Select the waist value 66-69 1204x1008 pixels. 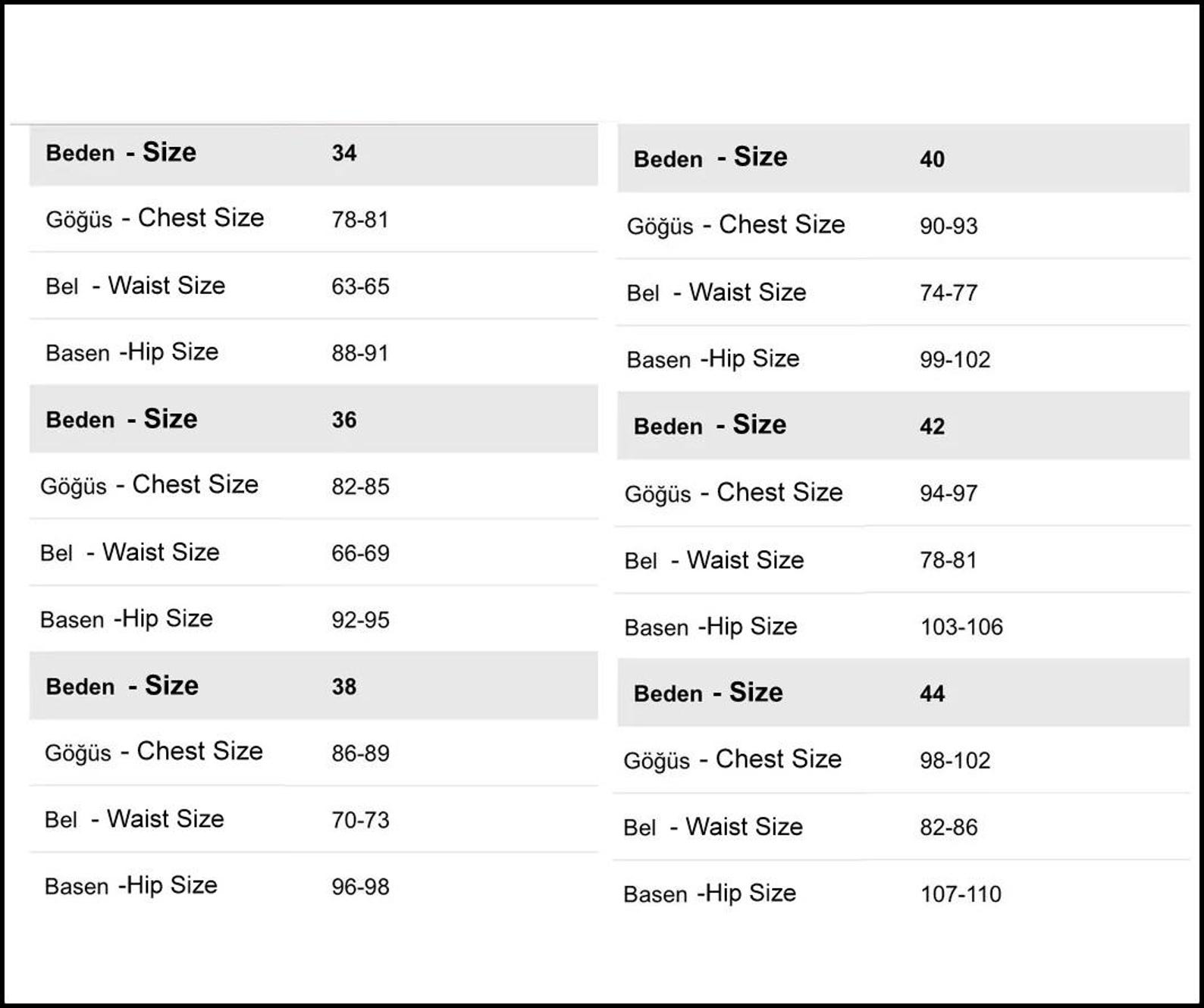[x=360, y=553]
